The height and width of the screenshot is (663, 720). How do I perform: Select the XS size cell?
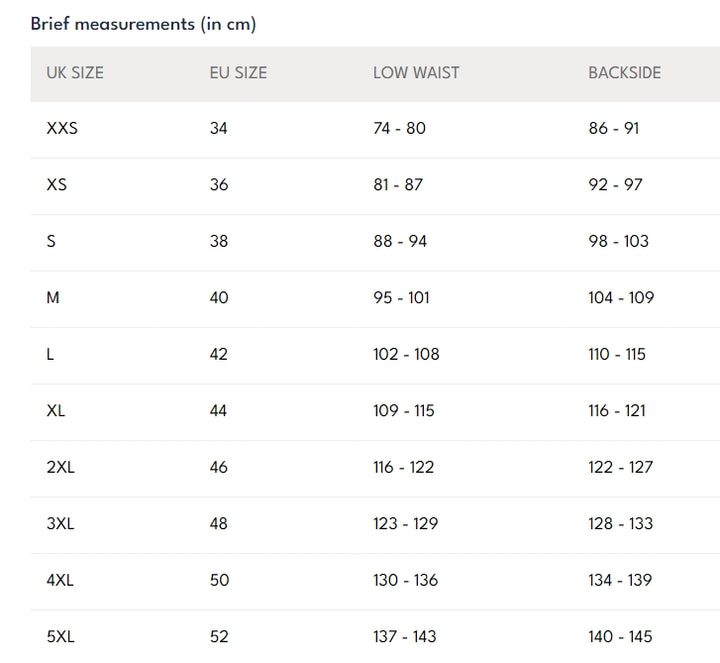[56, 185]
